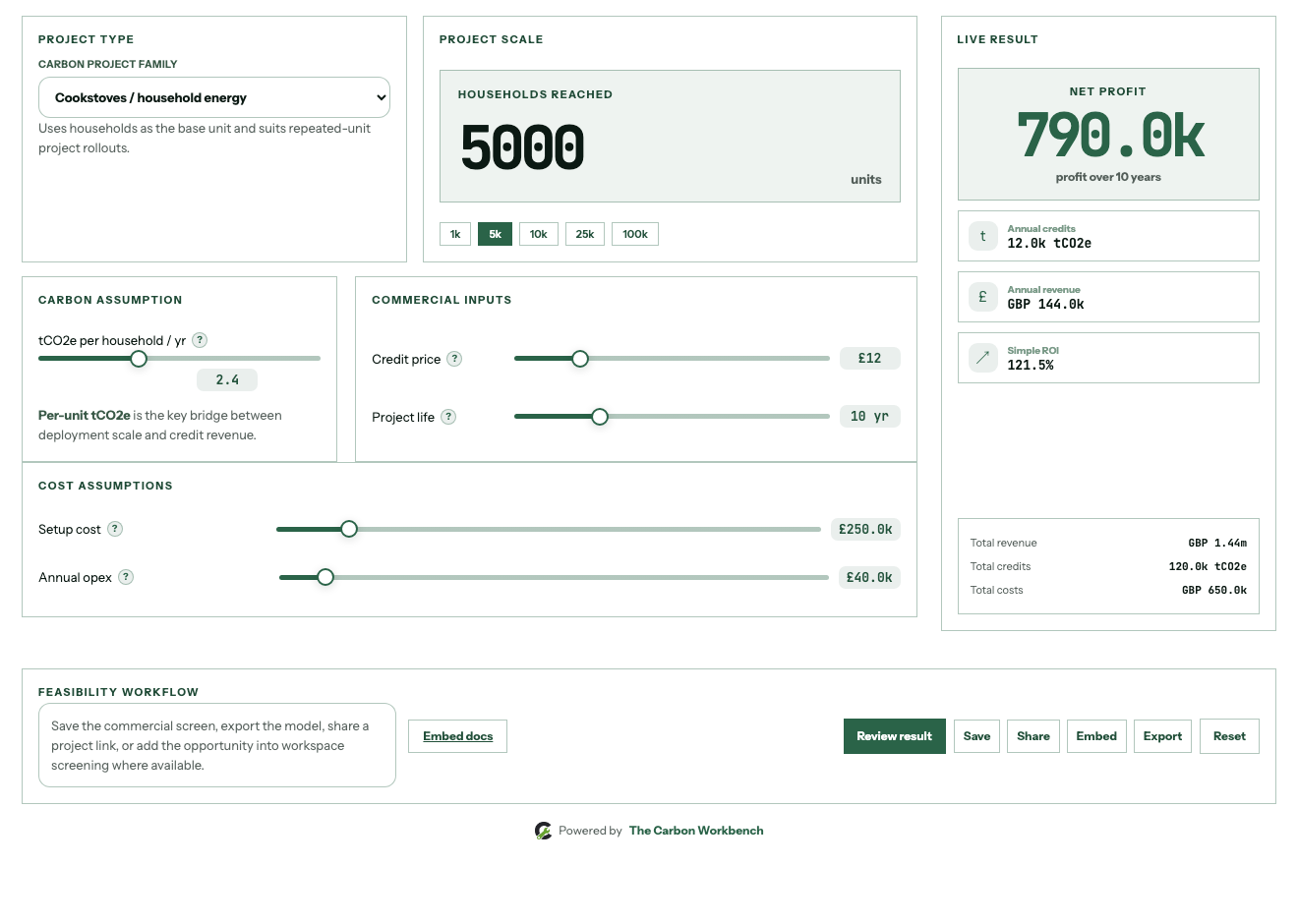This screenshot has width=1298, height=924.
Task: Click the 12.0k tCO2e annual credits value
Action: 1049,243
